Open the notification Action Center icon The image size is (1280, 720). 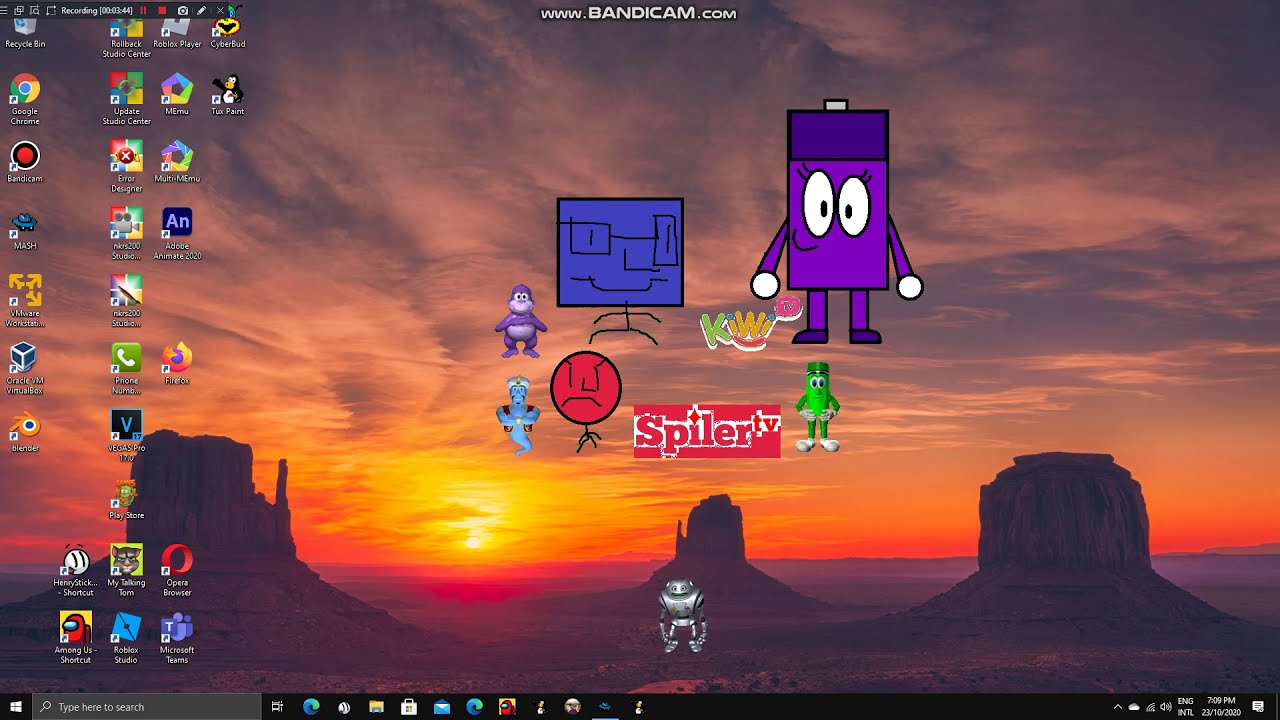(1258, 707)
